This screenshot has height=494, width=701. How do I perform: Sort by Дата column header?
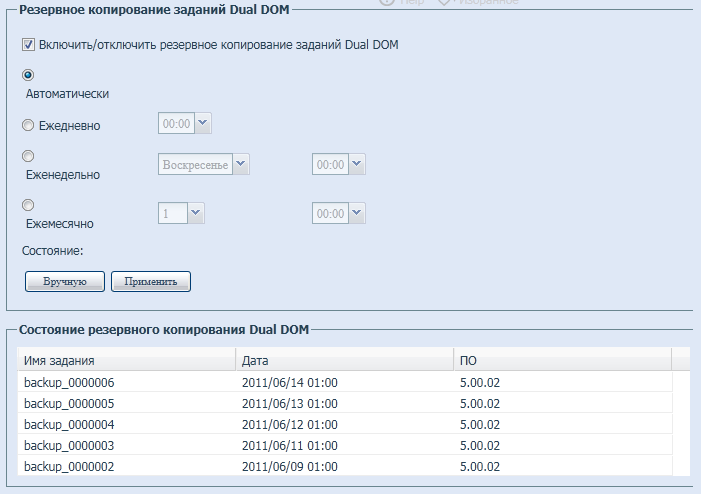coord(345,360)
